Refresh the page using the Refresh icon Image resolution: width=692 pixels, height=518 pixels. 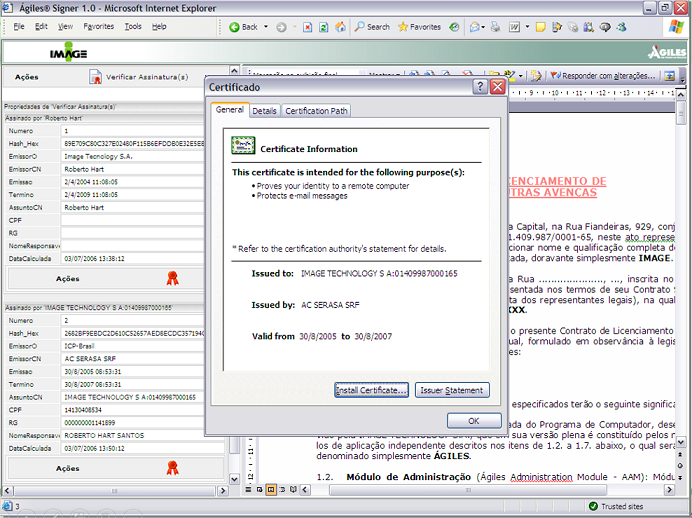(x=323, y=27)
